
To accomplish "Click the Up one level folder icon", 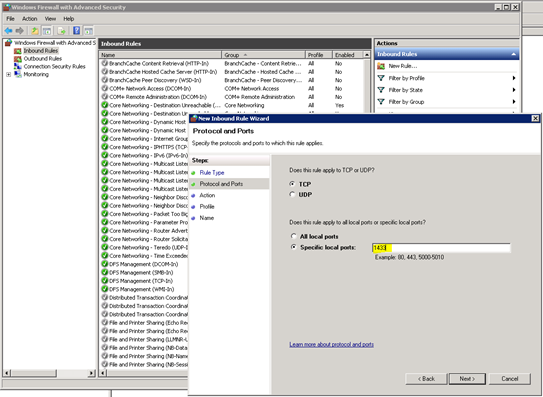I will [35, 31].
